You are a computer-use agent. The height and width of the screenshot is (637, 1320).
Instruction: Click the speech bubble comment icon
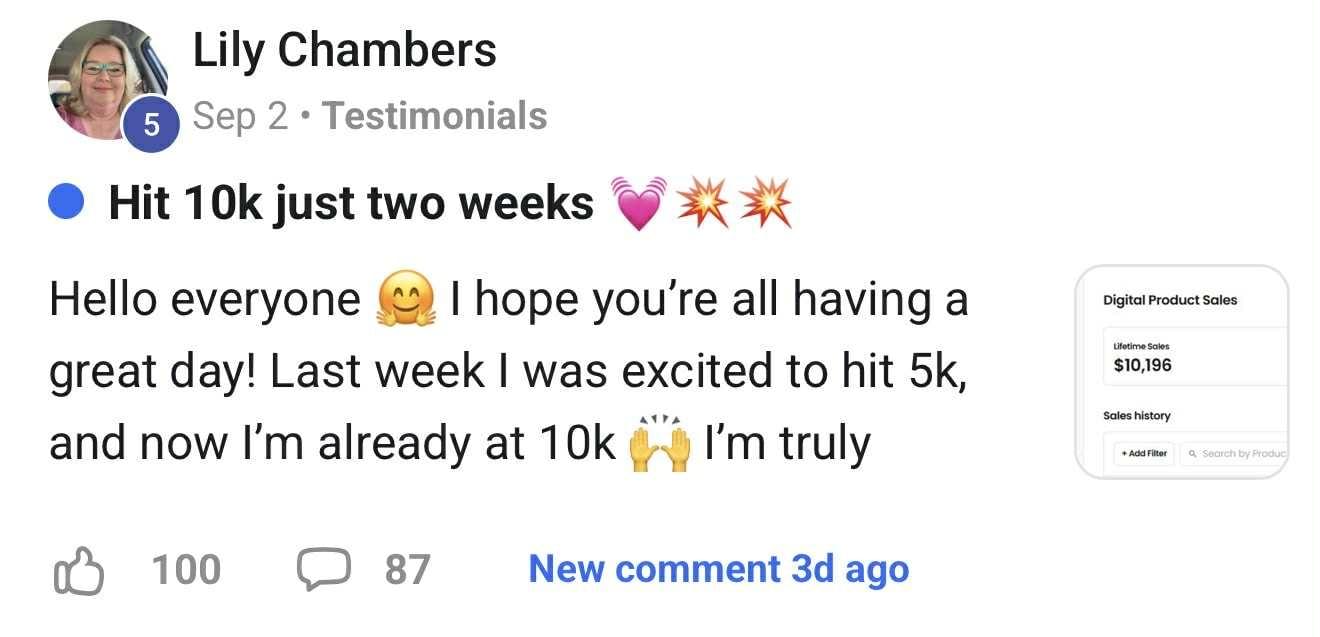coord(321,570)
